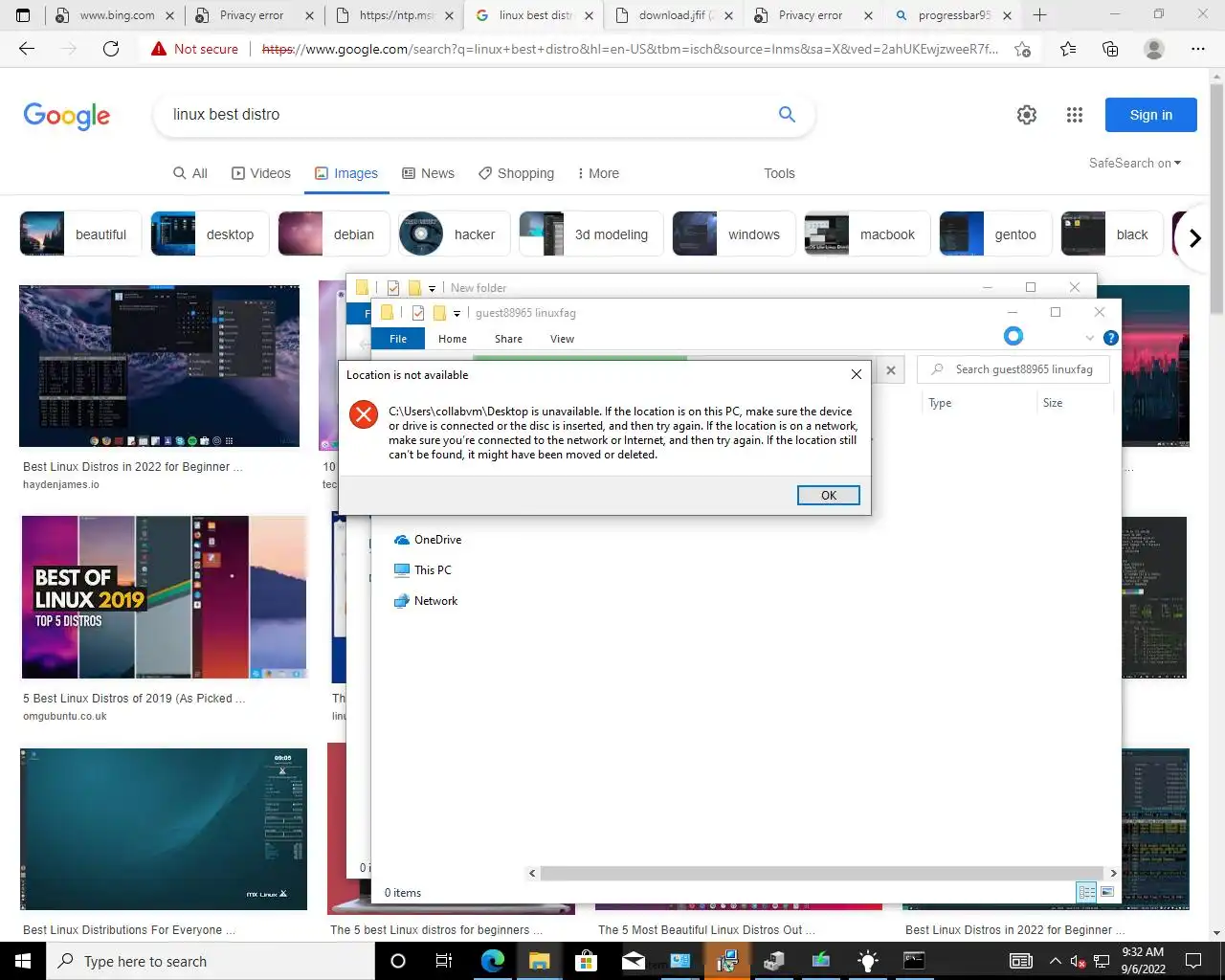Show more related search chips arrow
This screenshot has height=980, width=1225.
(1194, 237)
